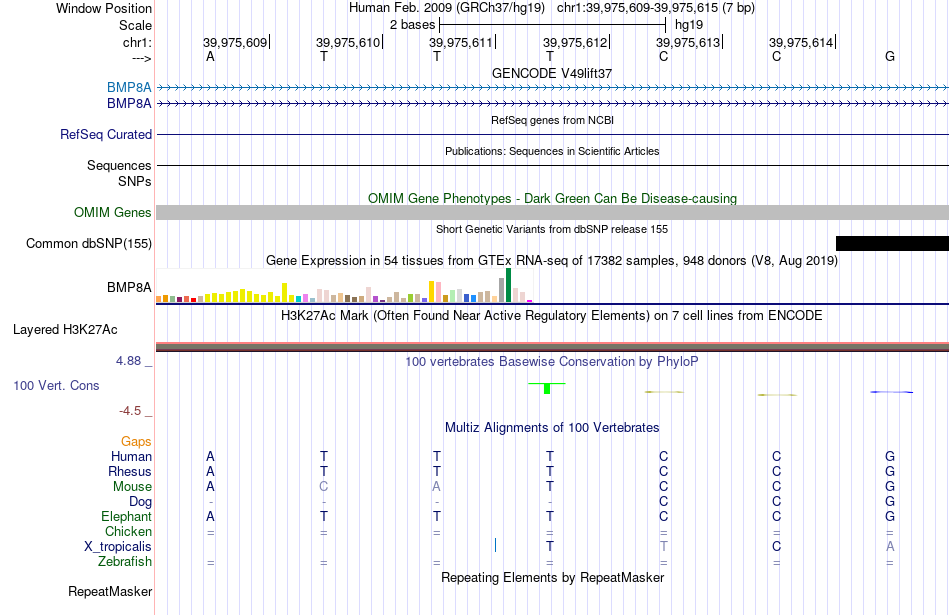Select the OMIM Genes track label

pos(113,212)
